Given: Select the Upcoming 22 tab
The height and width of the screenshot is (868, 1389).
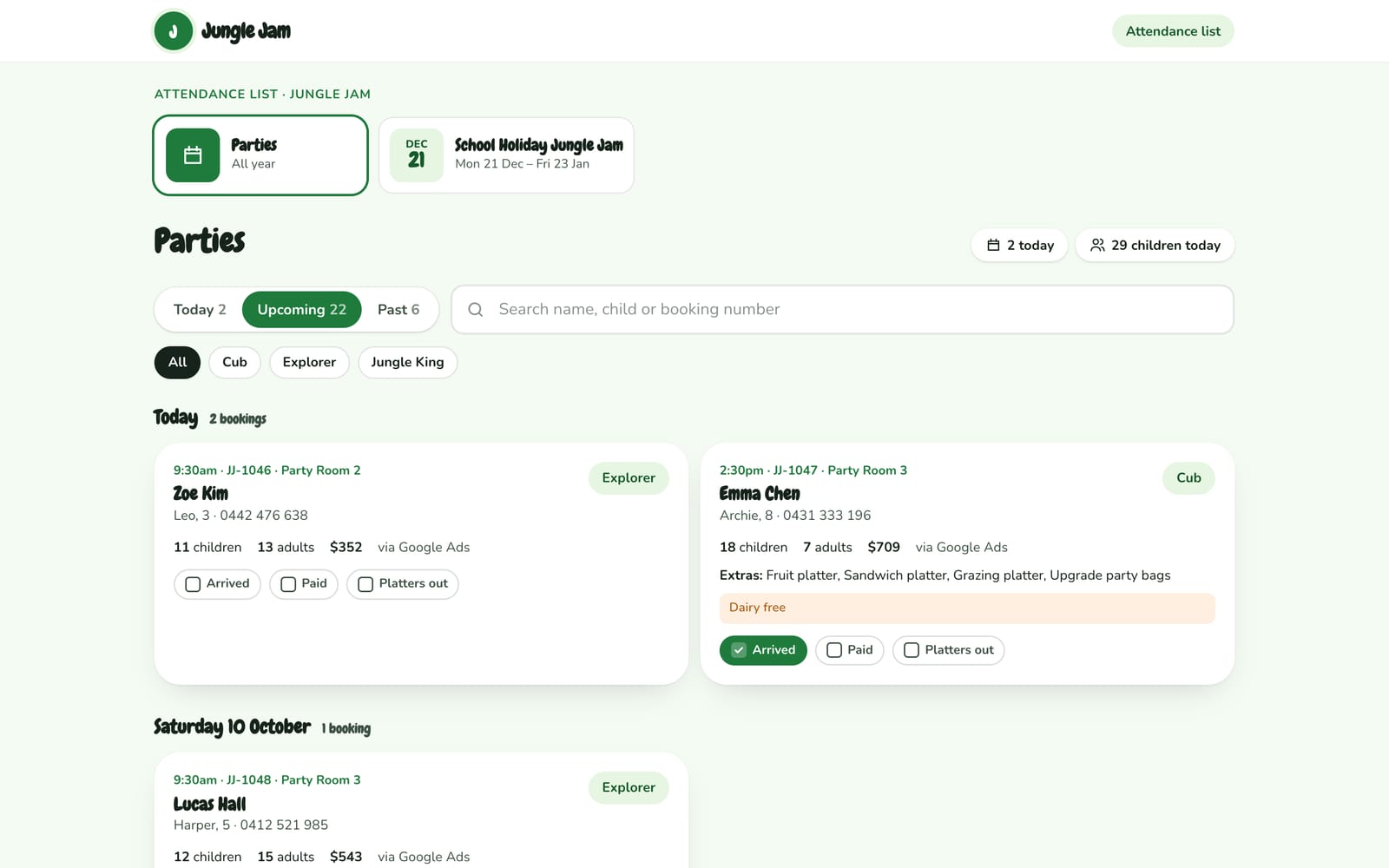Looking at the screenshot, I should (301, 310).
